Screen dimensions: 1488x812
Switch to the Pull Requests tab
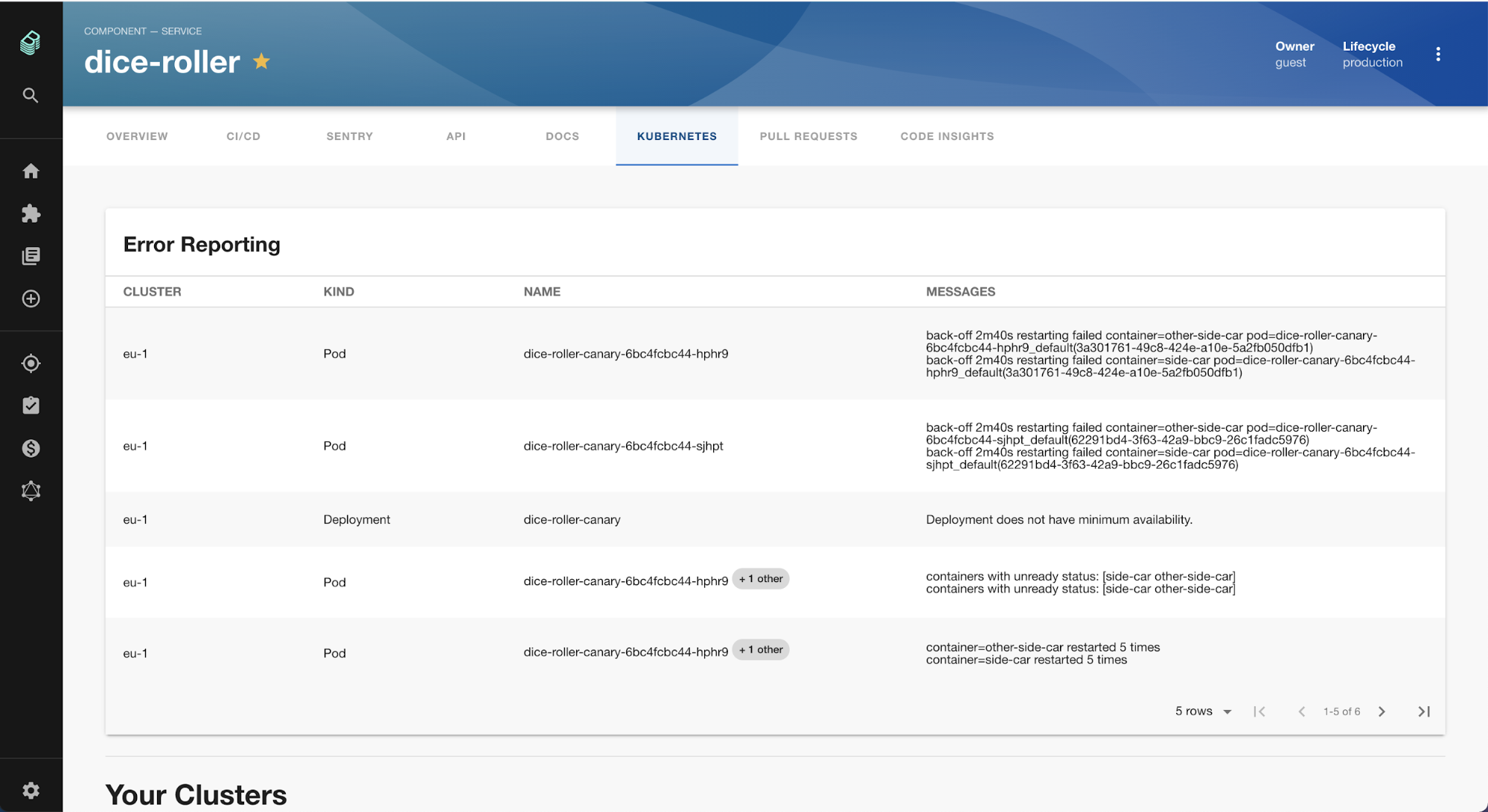[x=808, y=136]
